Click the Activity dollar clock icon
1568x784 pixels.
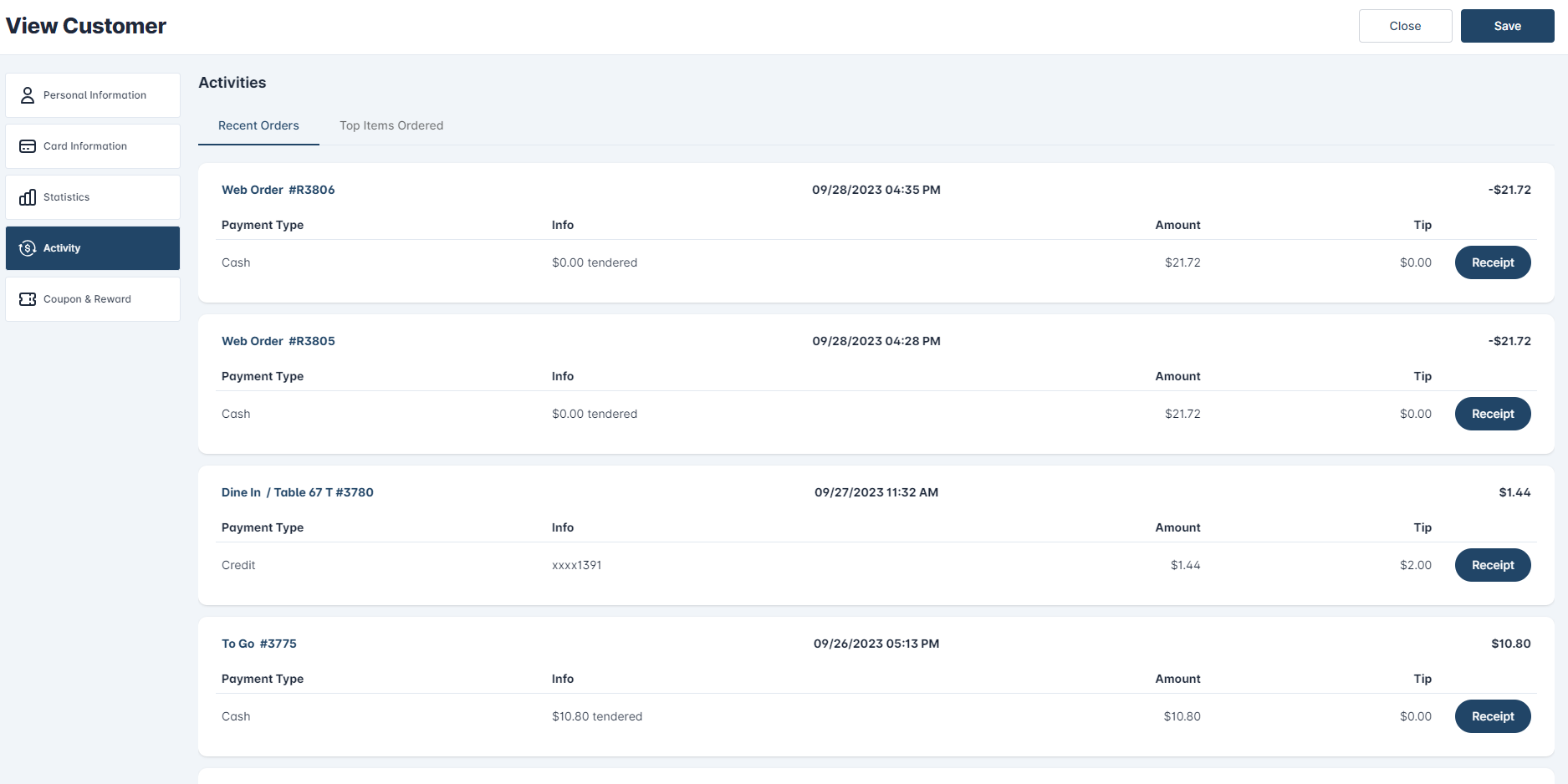tap(28, 248)
